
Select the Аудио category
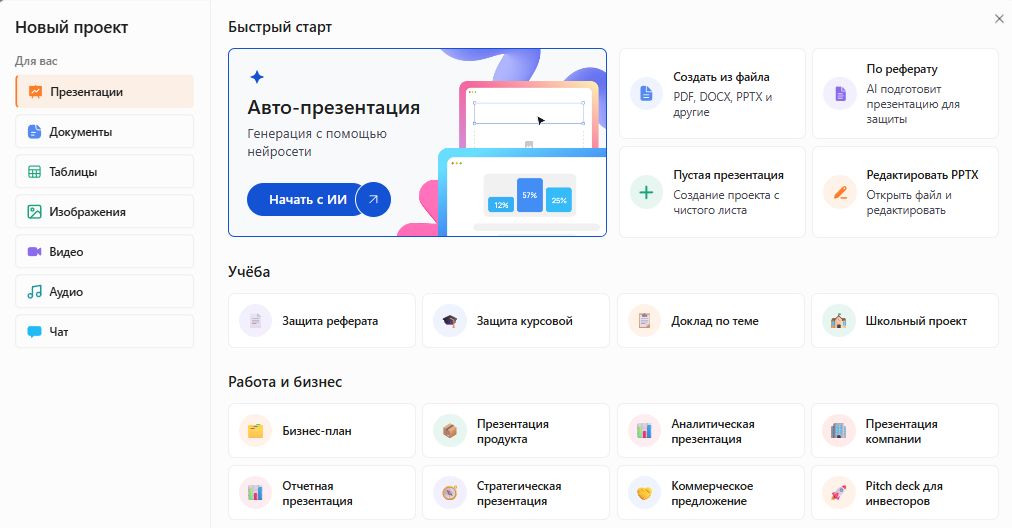click(x=105, y=292)
